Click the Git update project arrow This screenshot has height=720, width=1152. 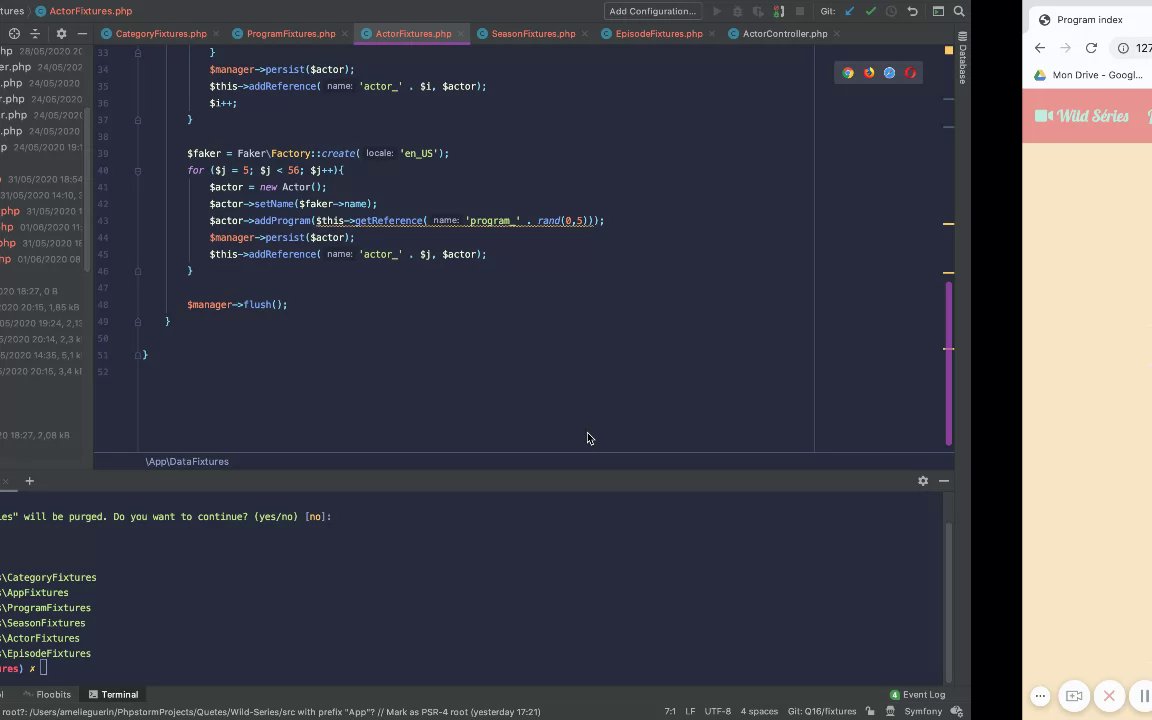click(x=850, y=12)
